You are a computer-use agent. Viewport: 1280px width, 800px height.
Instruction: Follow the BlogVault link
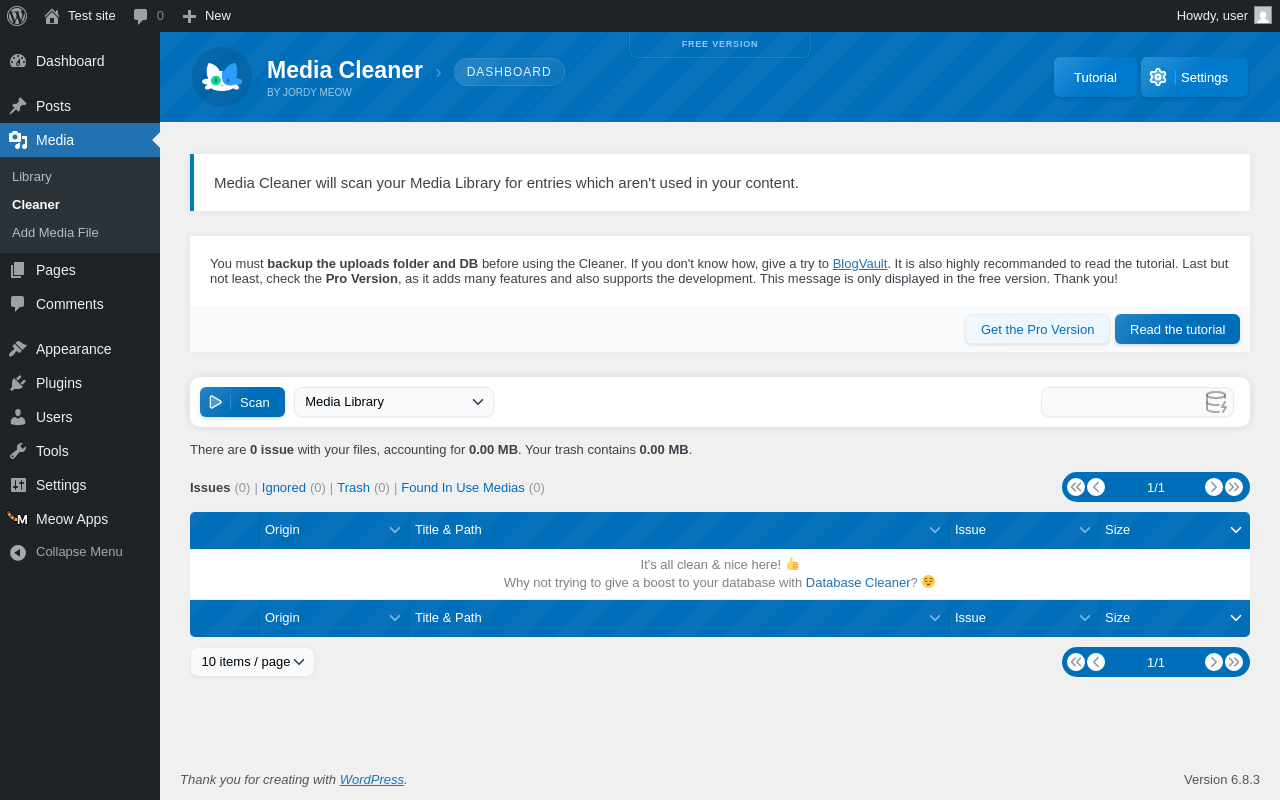pyautogui.click(x=860, y=264)
